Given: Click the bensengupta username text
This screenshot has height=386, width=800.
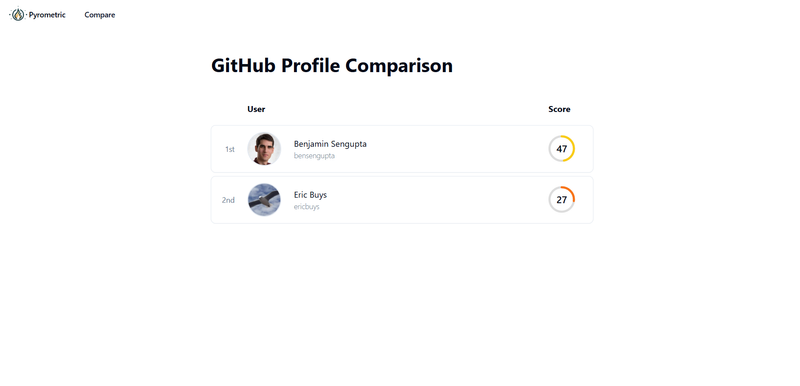Looking at the screenshot, I should tap(314, 156).
